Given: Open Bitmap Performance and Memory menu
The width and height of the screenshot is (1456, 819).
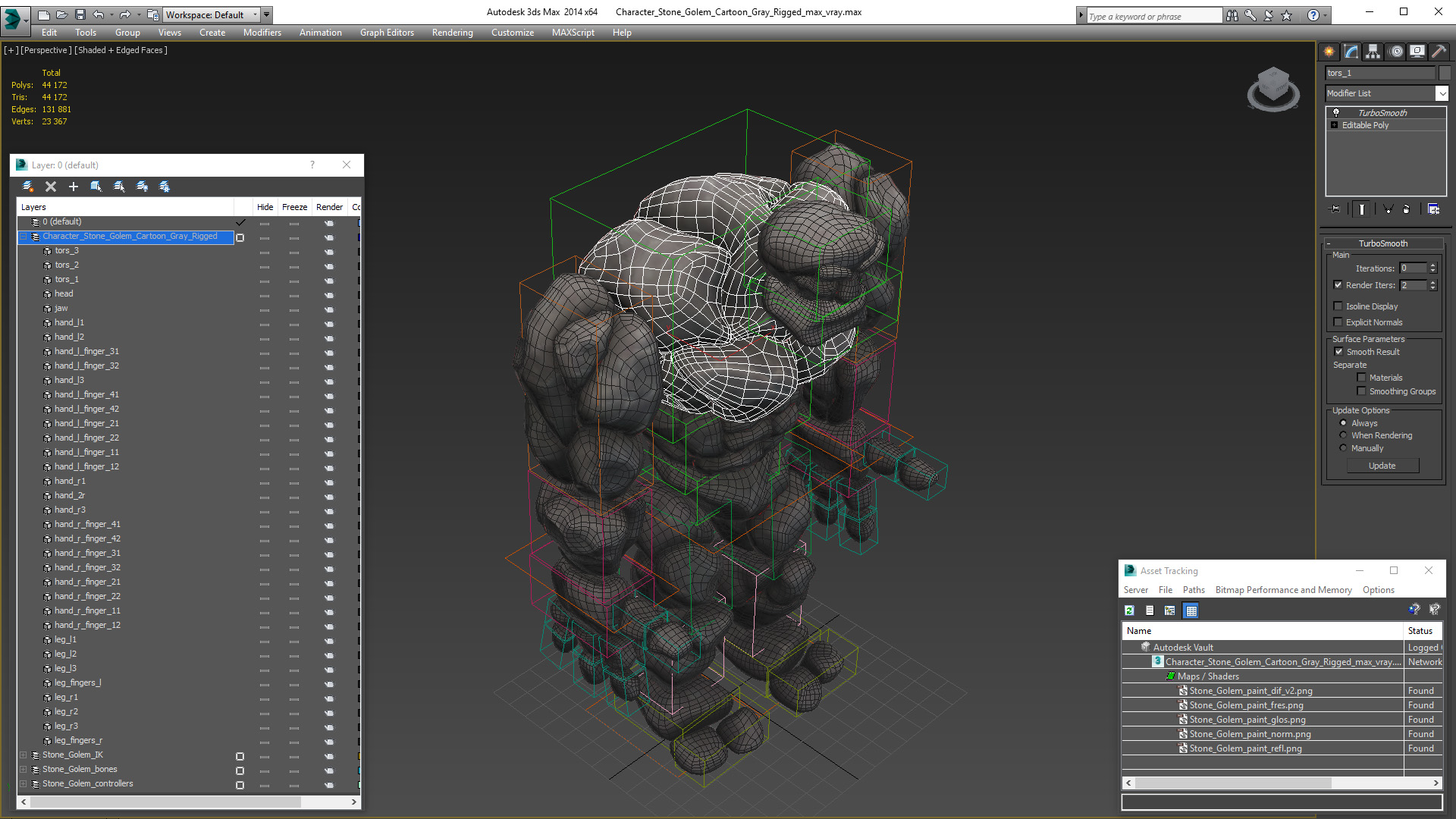Looking at the screenshot, I should 1283,590.
